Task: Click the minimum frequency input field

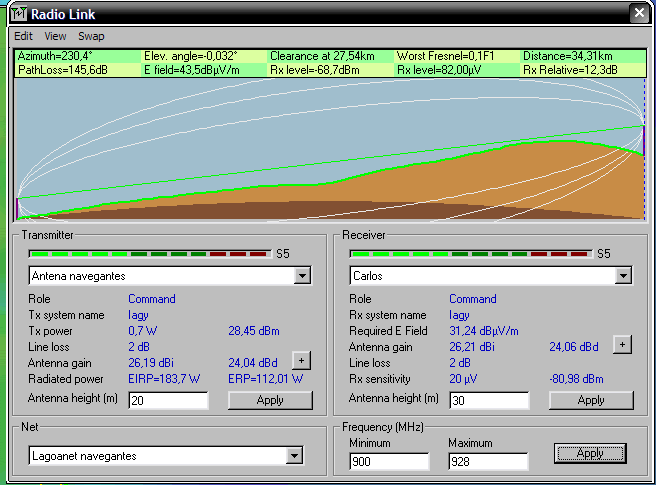Action: pyautogui.click(x=388, y=461)
